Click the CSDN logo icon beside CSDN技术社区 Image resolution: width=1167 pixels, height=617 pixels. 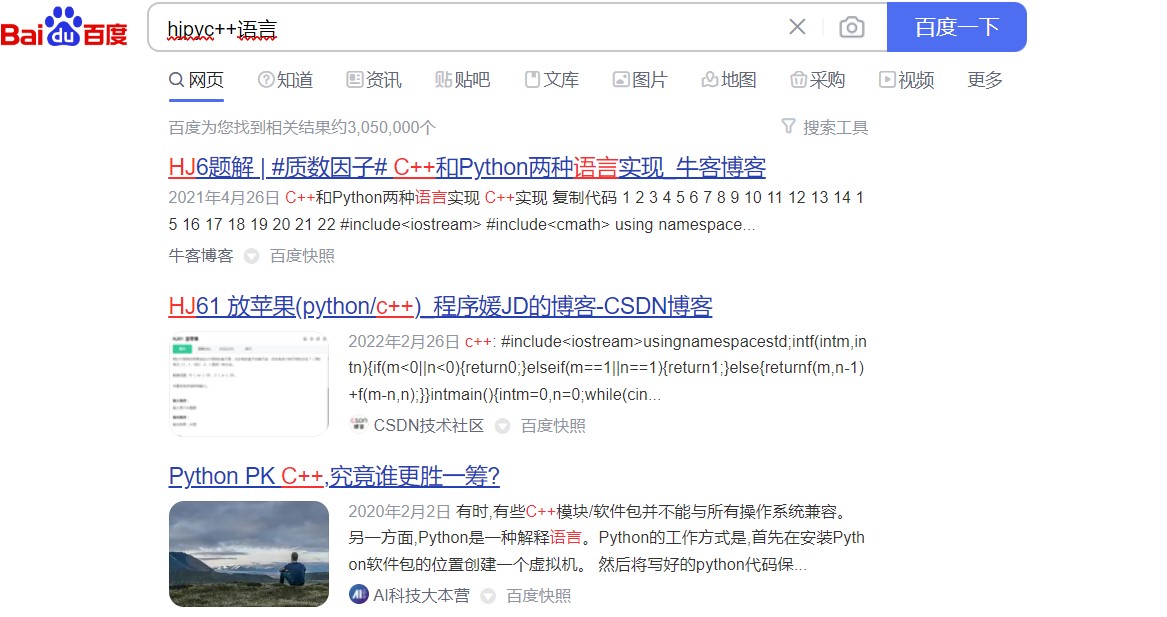(359, 425)
